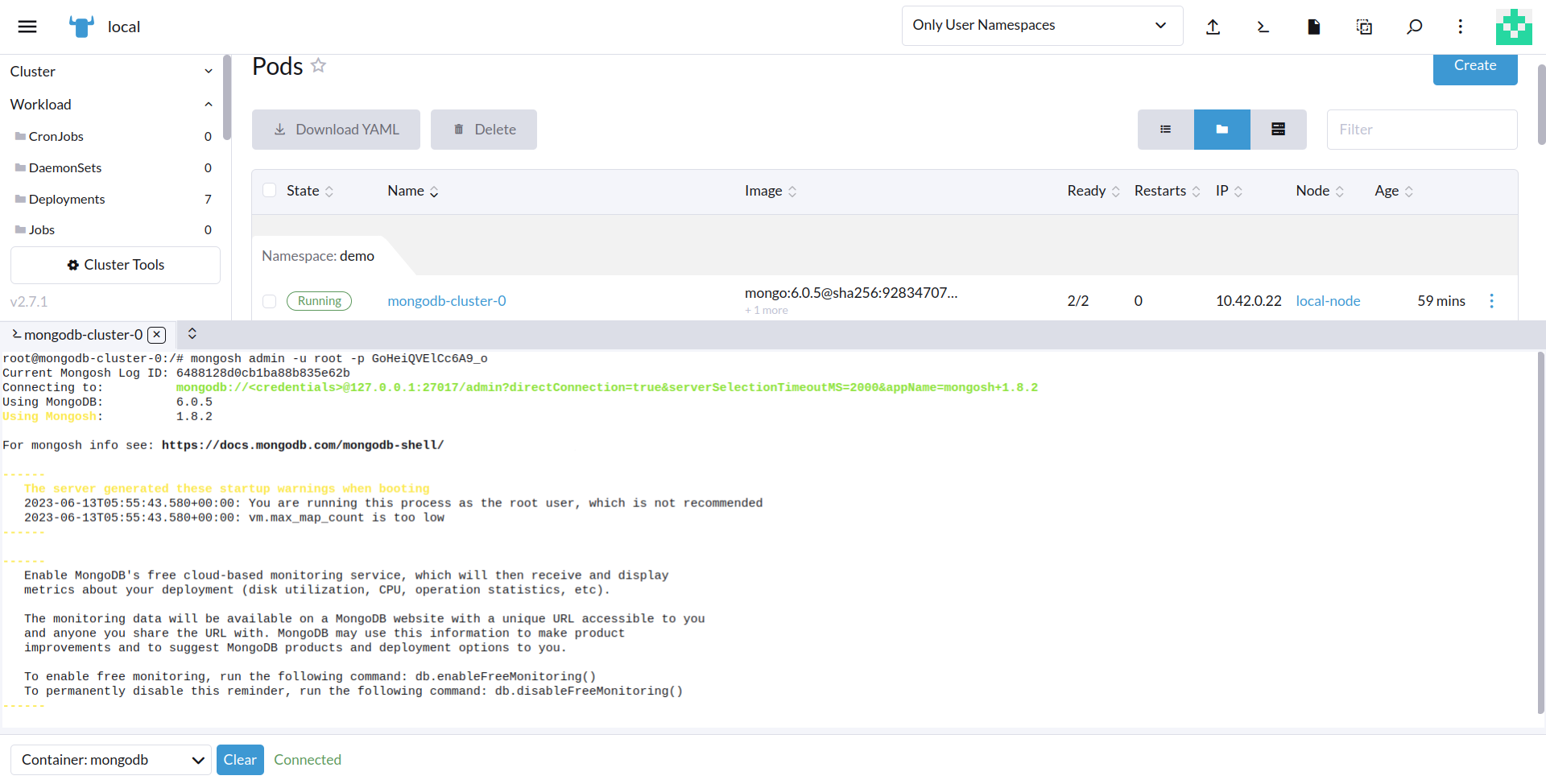The image size is (1546, 784).
Task: Import YAML using the upload icon
Action: pos(1213,26)
